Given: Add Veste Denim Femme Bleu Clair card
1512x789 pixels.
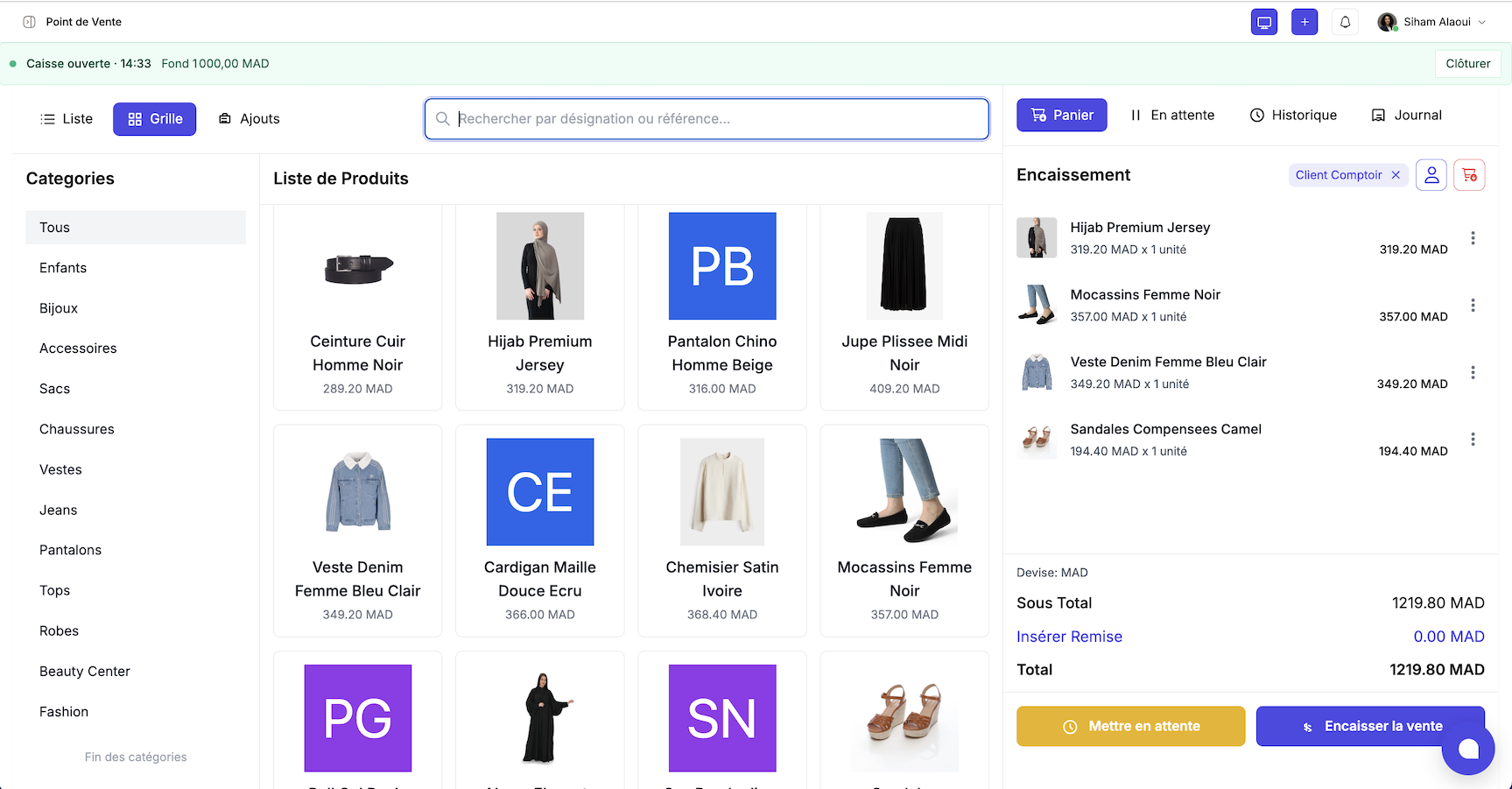Looking at the screenshot, I should tap(358, 531).
